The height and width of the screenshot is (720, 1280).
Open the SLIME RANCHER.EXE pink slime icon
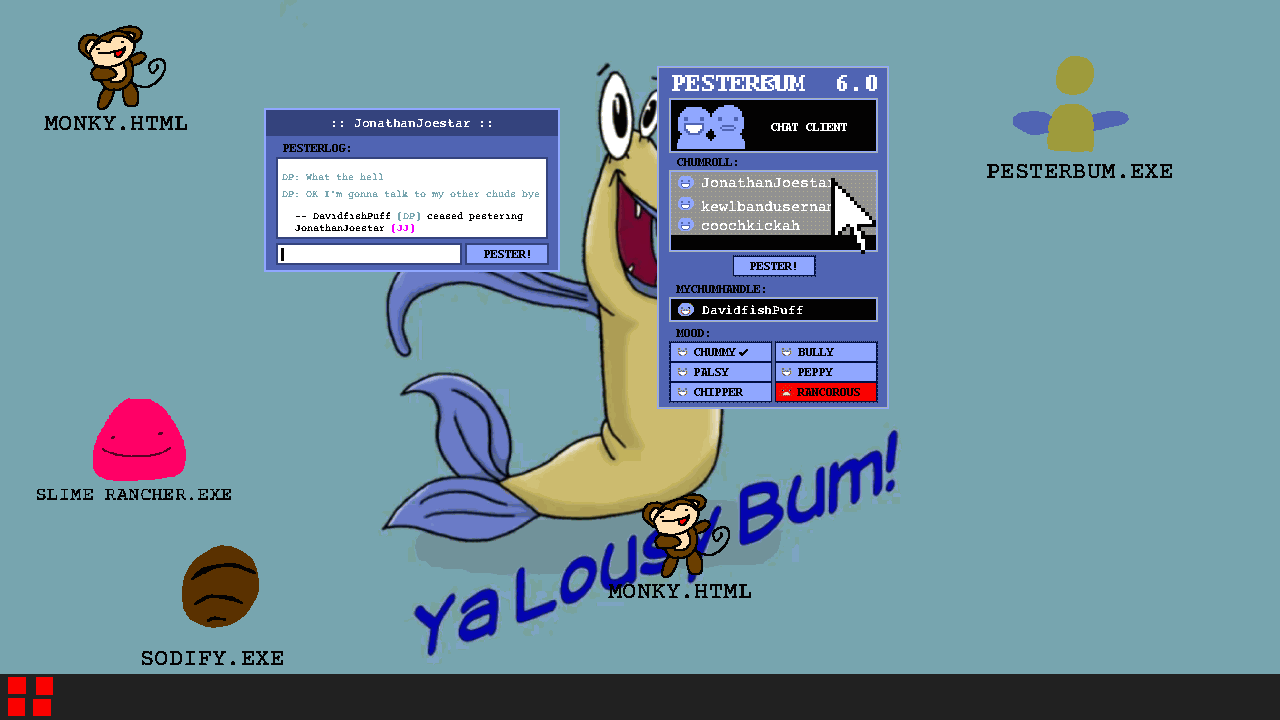tap(139, 440)
